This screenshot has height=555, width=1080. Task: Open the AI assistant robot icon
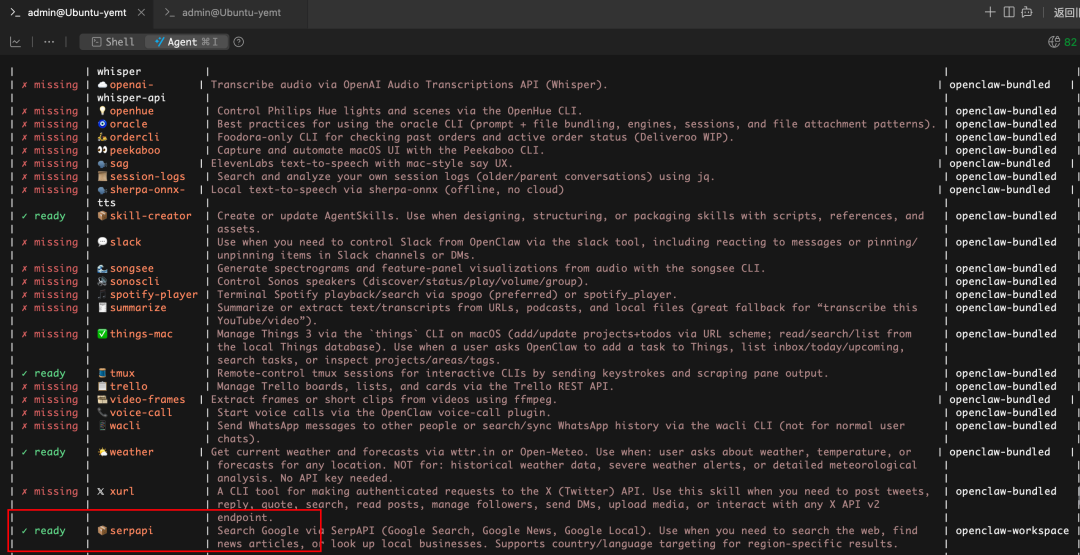(x=1029, y=12)
